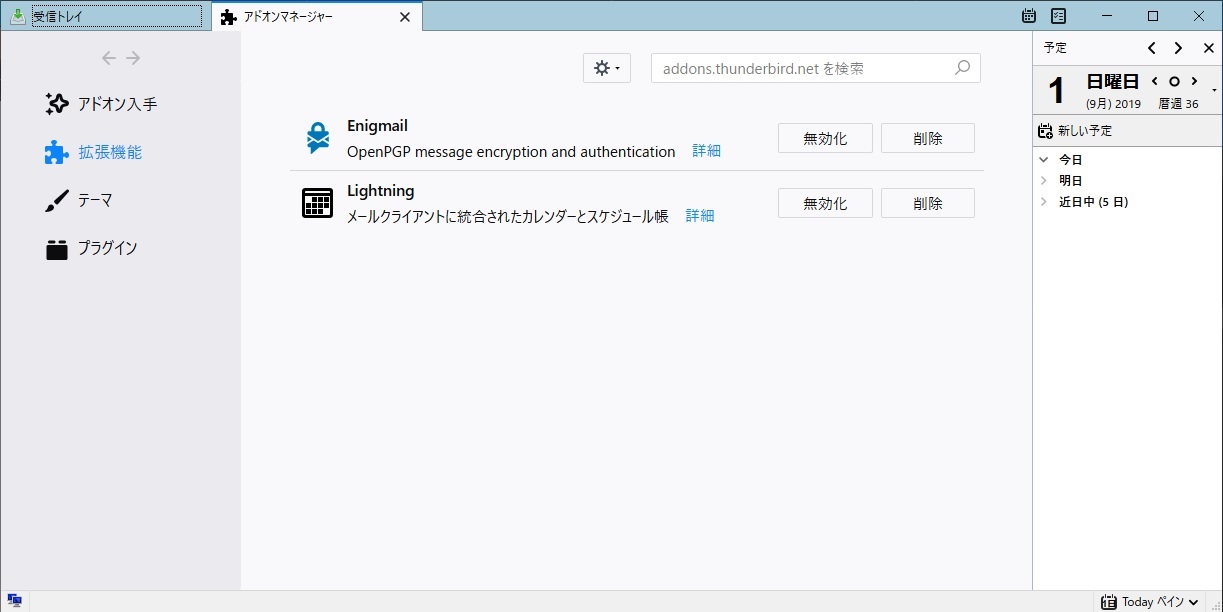This screenshot has height=612, width=1223.
Task: Expand the 今日 agenda section
Action: [x=1044, y=160]
